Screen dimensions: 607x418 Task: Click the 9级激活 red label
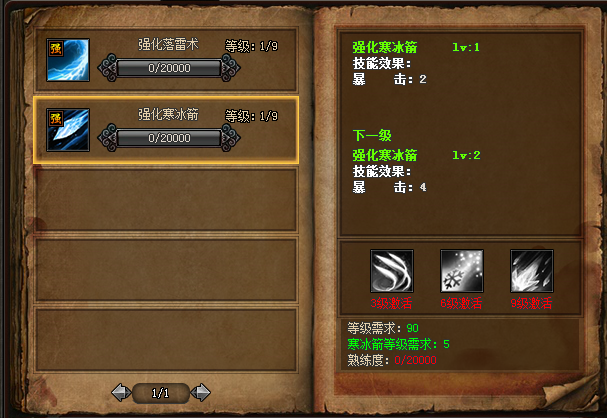point(532,303)
